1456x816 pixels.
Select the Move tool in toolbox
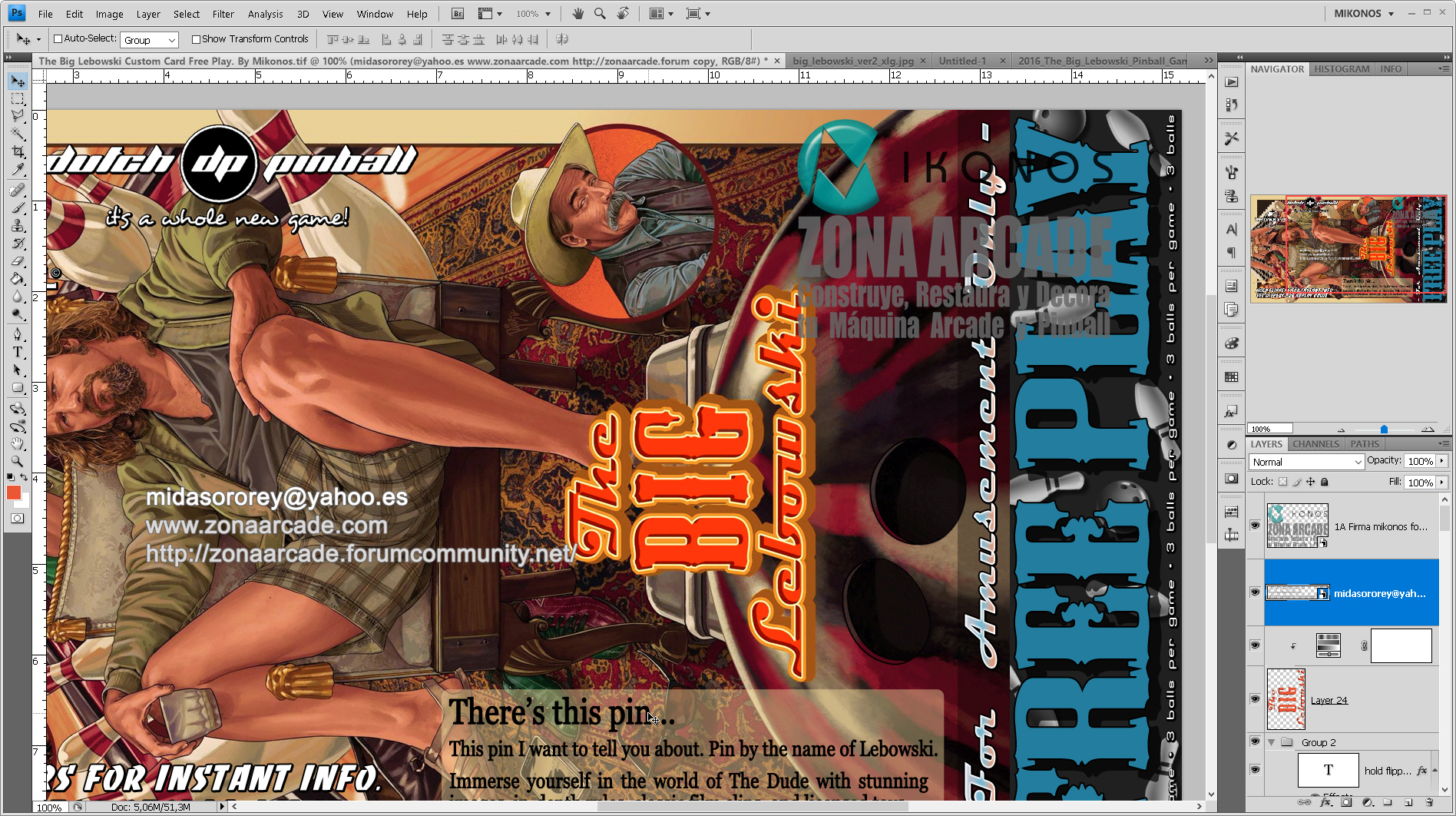coord(18,81)
